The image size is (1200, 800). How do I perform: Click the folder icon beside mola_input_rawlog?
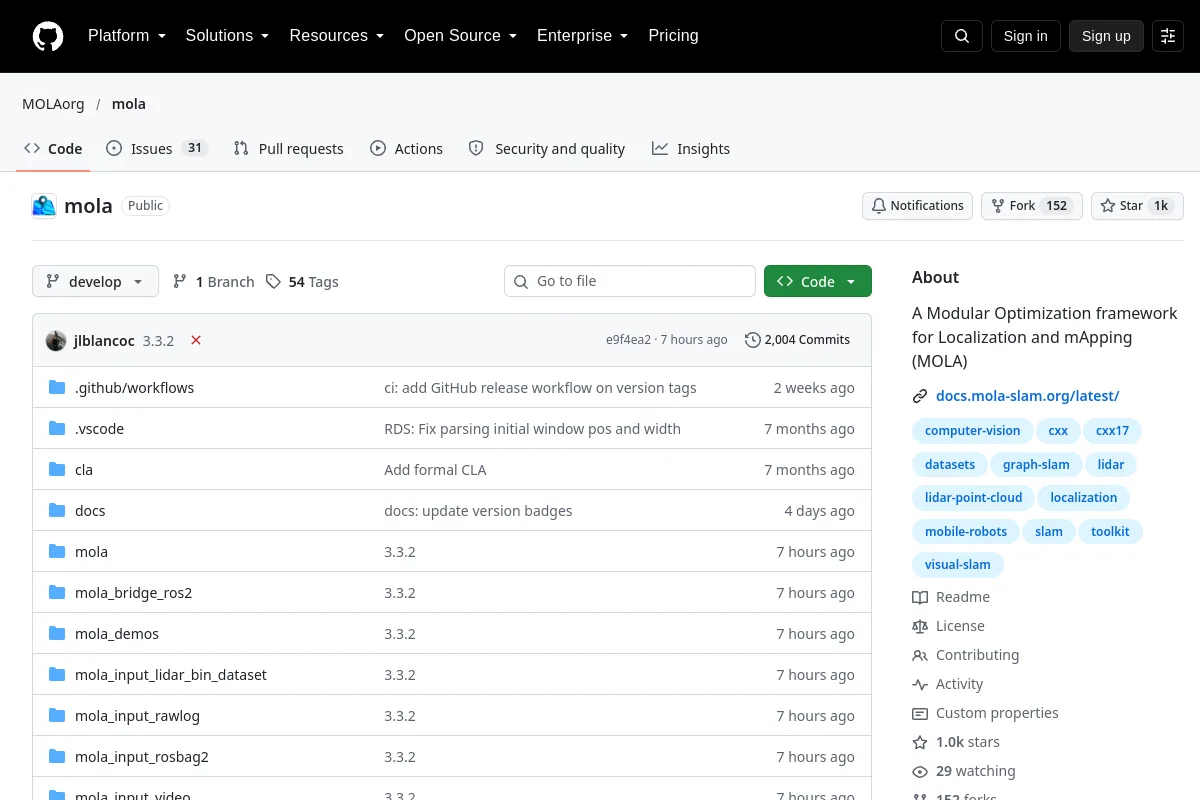(57, 716)
